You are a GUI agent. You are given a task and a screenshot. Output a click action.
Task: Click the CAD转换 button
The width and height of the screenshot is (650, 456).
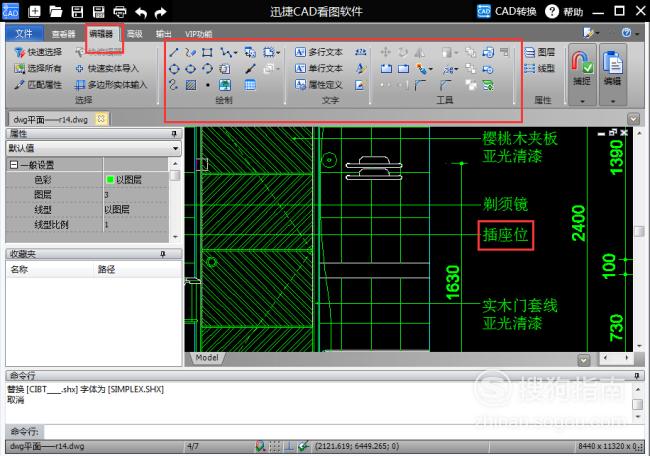click(x=507, y=12)
